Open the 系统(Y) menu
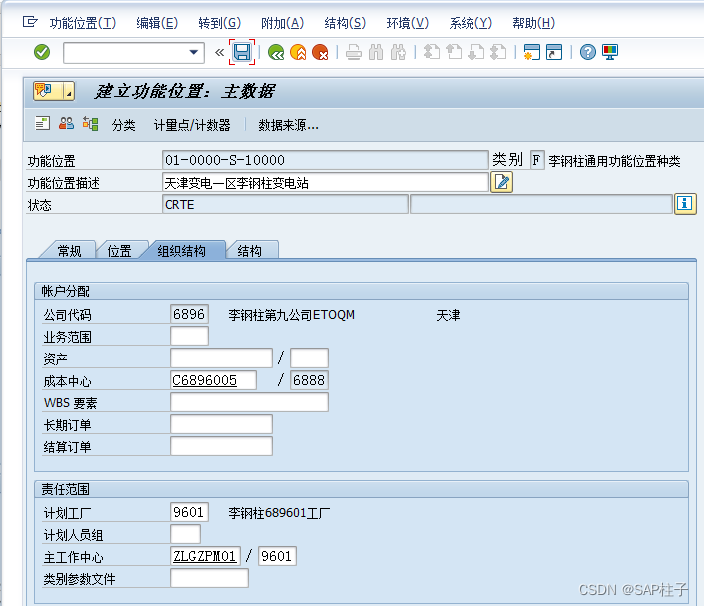Viewport: 704px width, 606px height. tap(471, 23)
